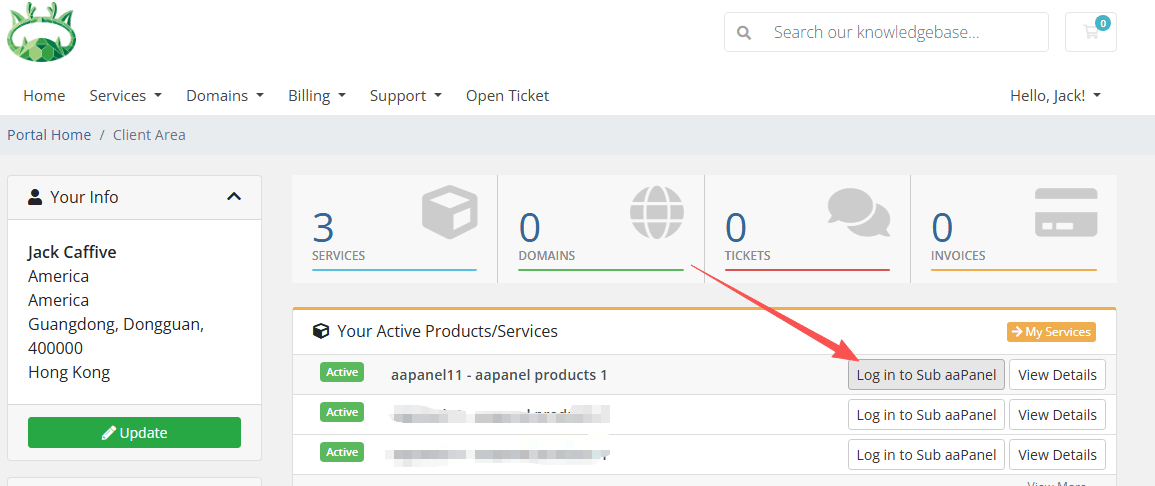Click the Invoices credit card icon
Image resolution: width=1155 pixels, height=486 pixels.
point(1065,211)
